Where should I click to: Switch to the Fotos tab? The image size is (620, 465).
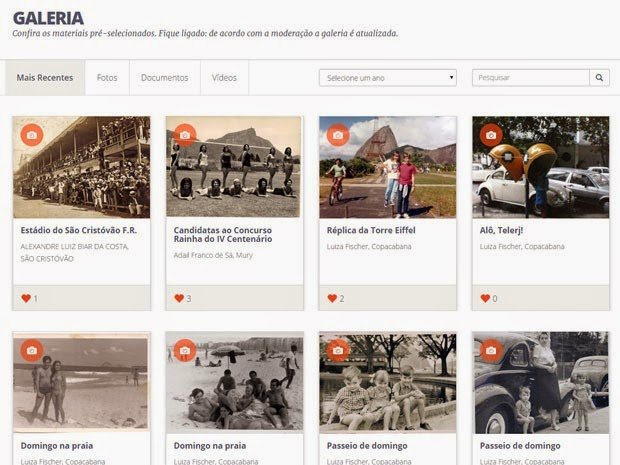coord(107,78)
